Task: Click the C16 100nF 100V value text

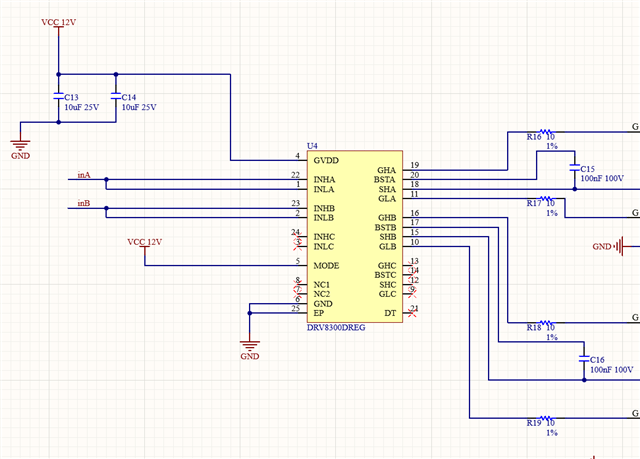Action: [611, 369]
